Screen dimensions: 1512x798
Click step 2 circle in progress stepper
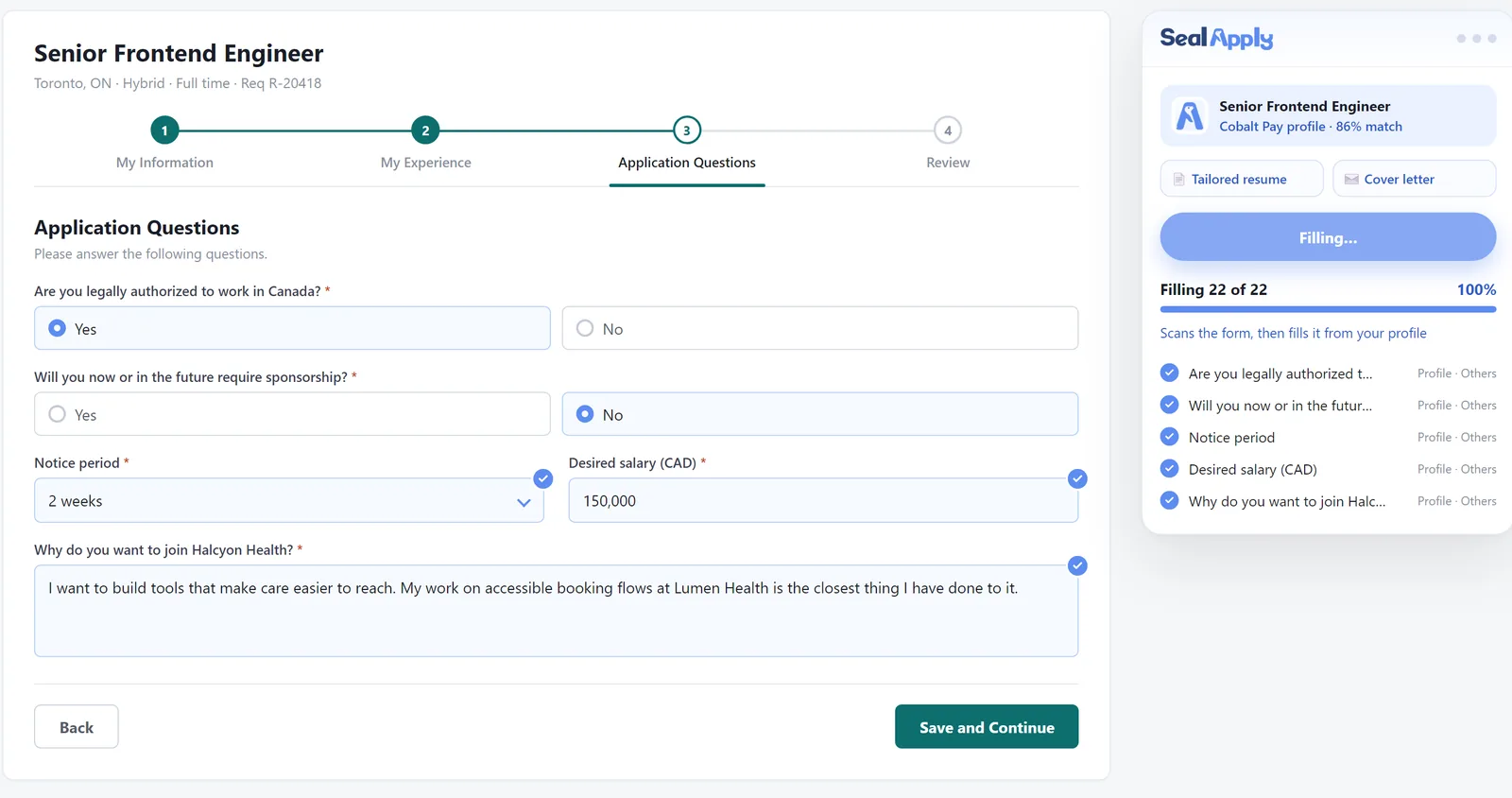(x=425, y=130)
